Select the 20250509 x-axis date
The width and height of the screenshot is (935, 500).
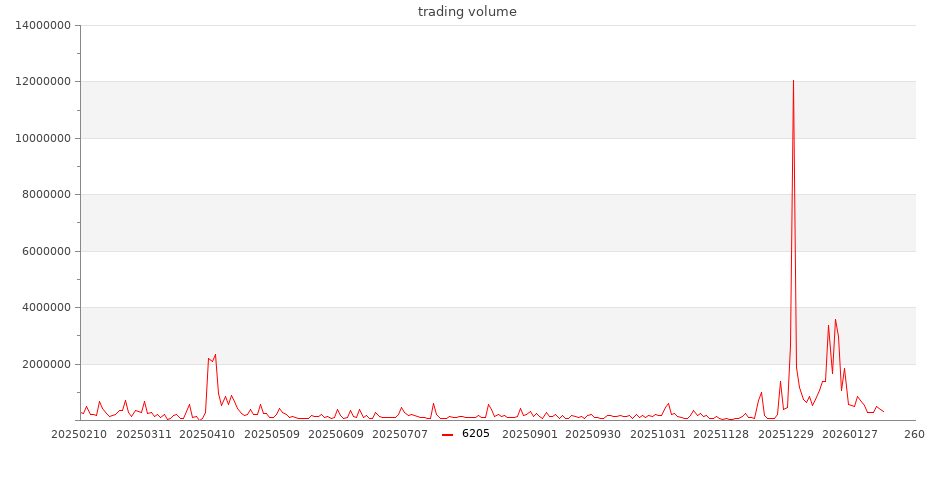[x=272, y=434]
